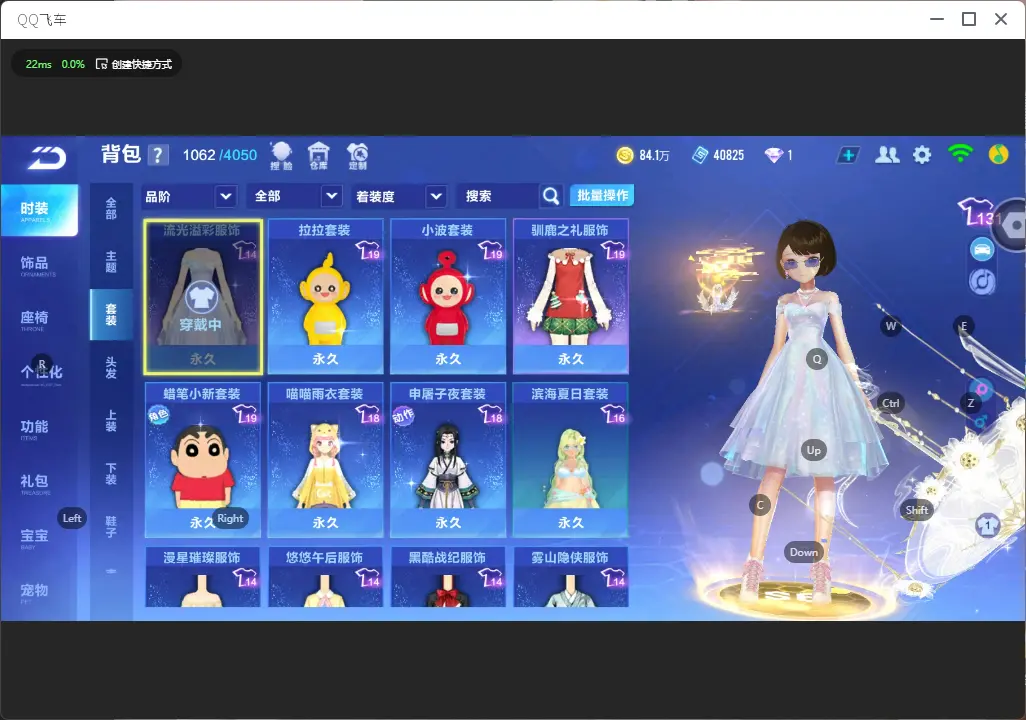
Task: Select the 小波套装 outfit card
Action: pyautogui.click(x=448, y=296)
